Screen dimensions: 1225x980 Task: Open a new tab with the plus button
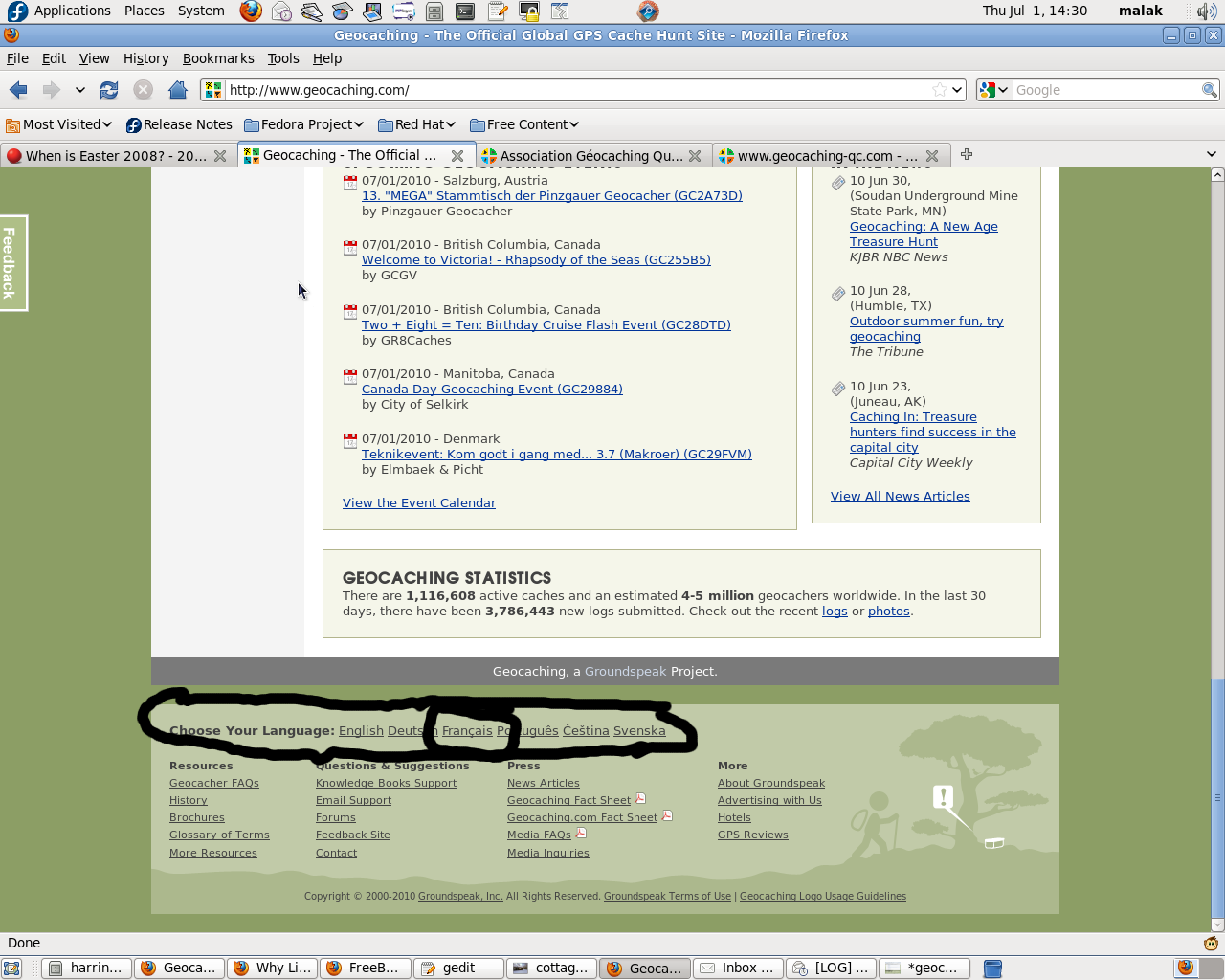(967, 154)
